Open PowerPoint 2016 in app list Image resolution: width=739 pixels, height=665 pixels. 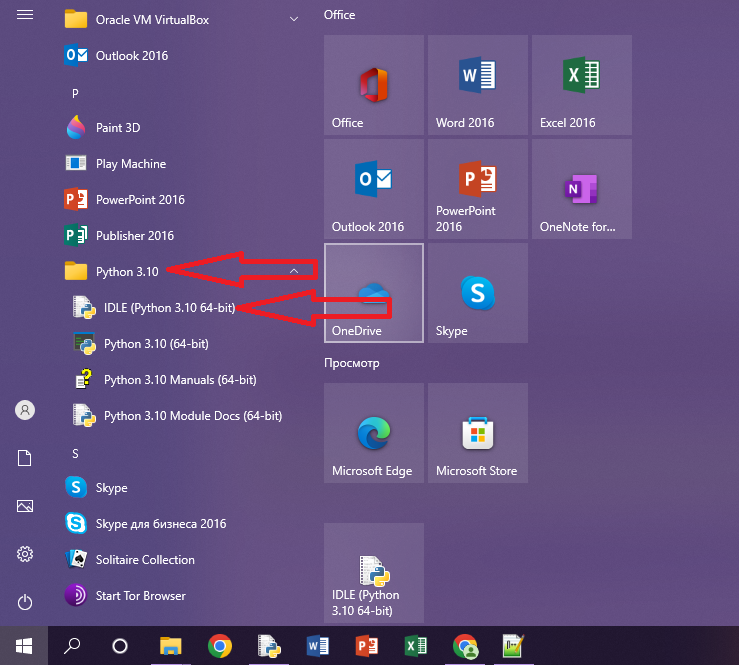coord(183,199)
